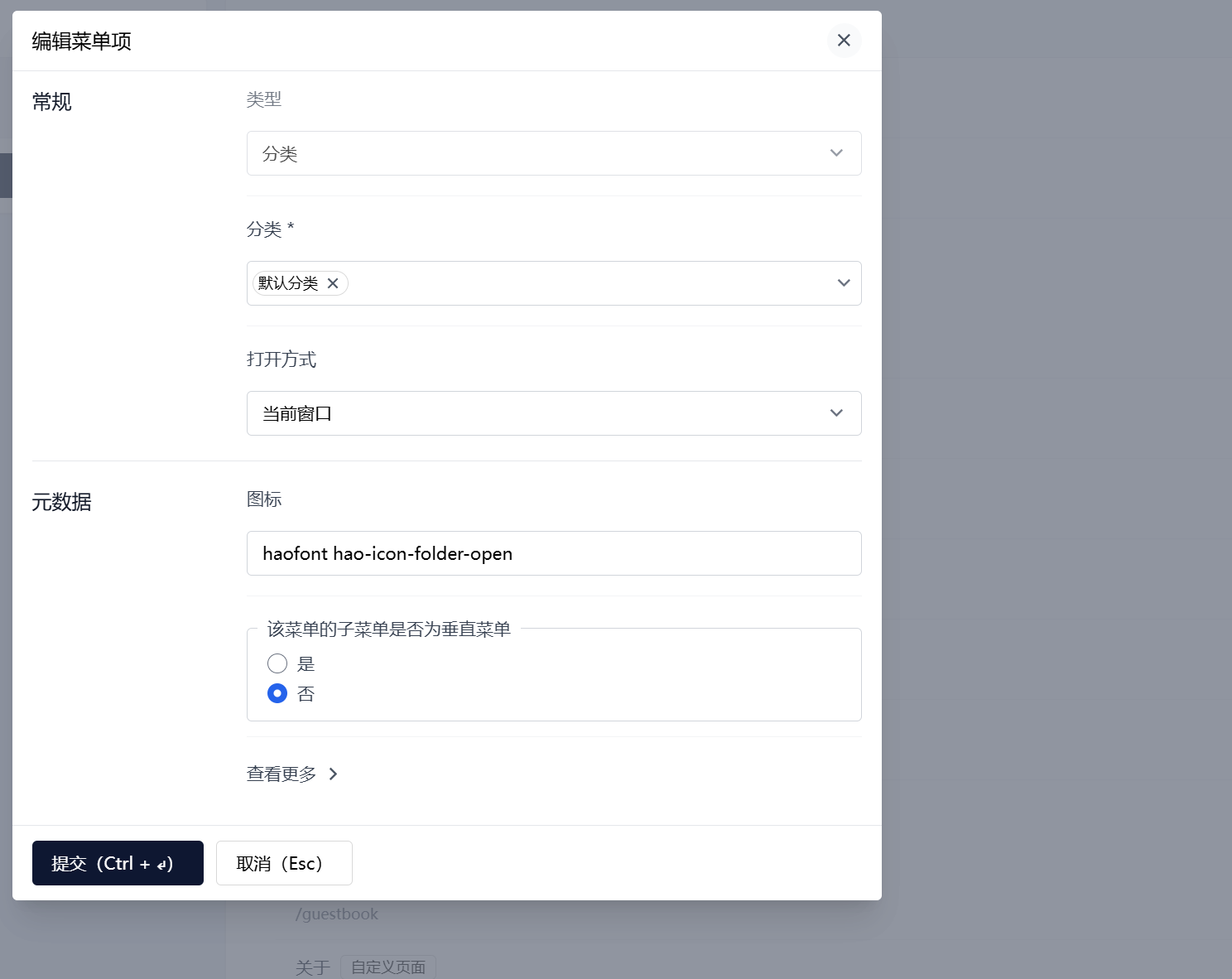Open the 分类 multi-select dropdown

tap(580, 283)
